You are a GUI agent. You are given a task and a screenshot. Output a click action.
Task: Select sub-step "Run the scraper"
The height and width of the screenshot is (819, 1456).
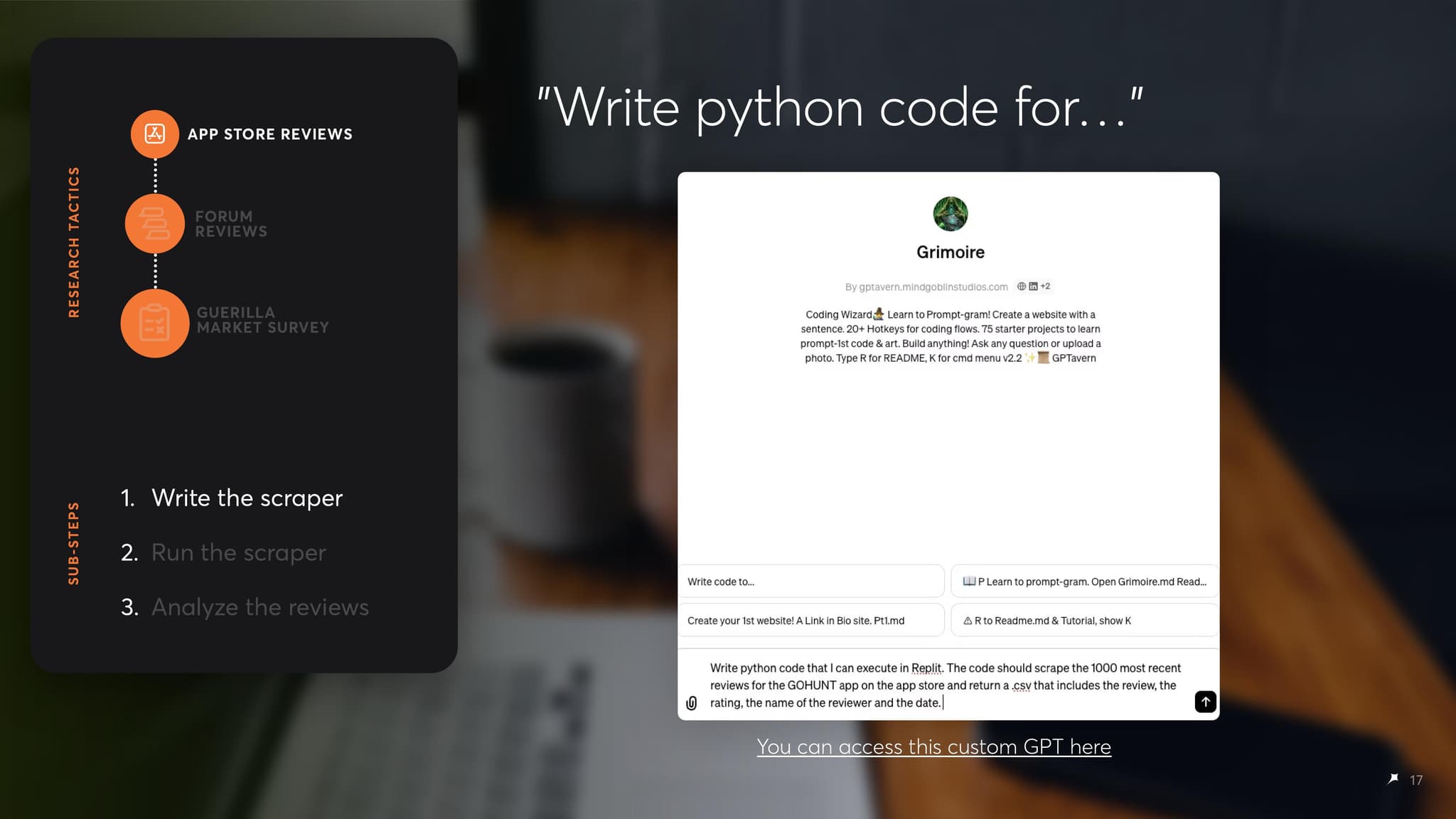coord(239,552)
